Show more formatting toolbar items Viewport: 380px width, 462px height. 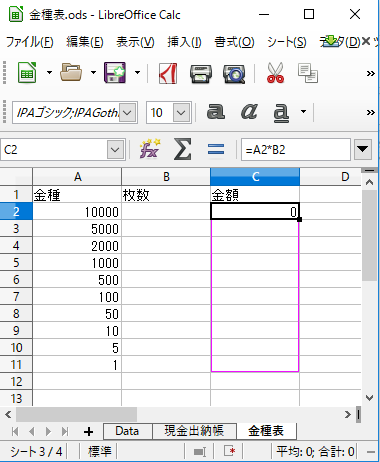(x=371, y=113)
